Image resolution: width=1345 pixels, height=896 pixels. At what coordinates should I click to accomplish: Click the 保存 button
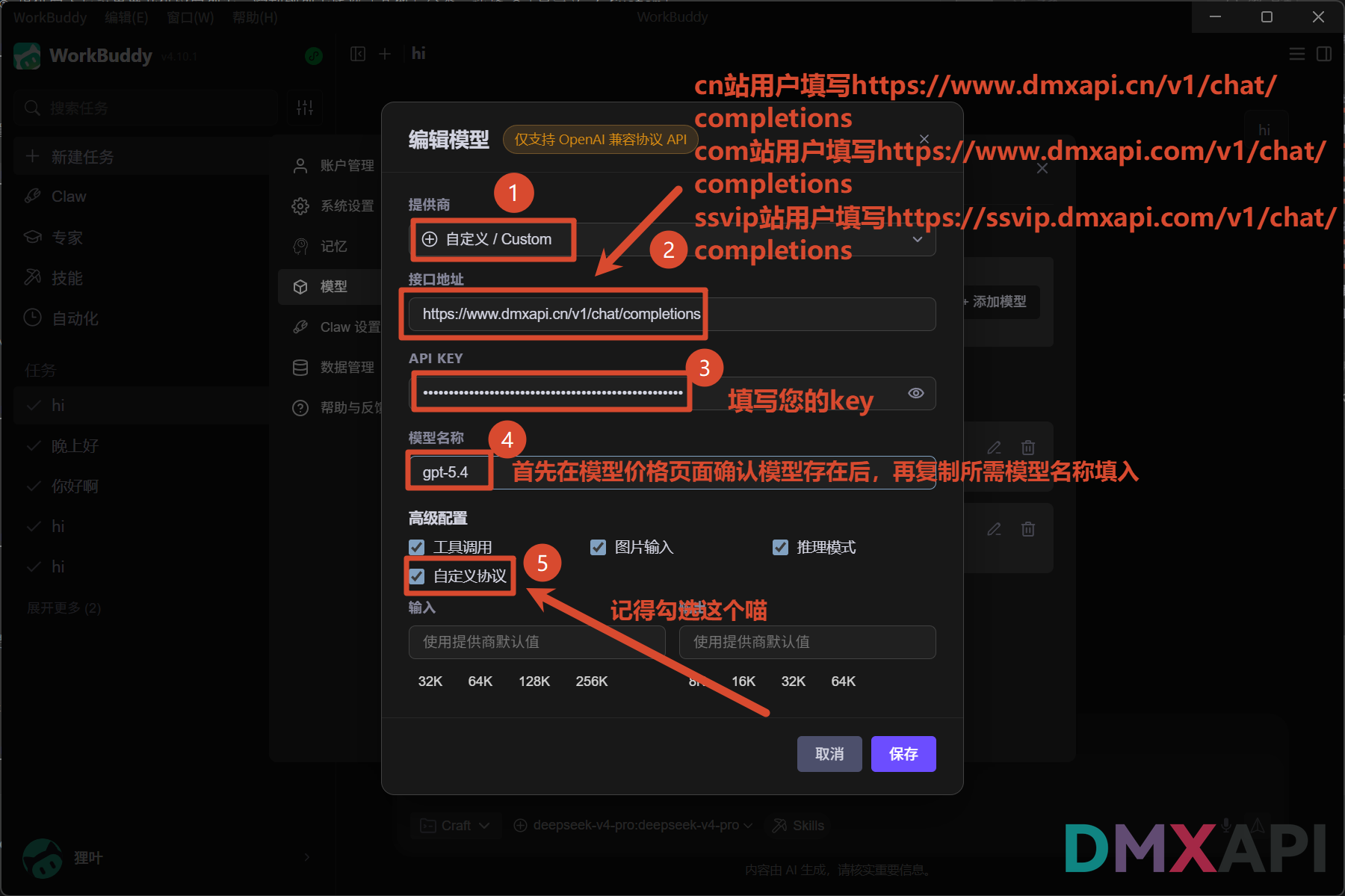coord(903,754)
